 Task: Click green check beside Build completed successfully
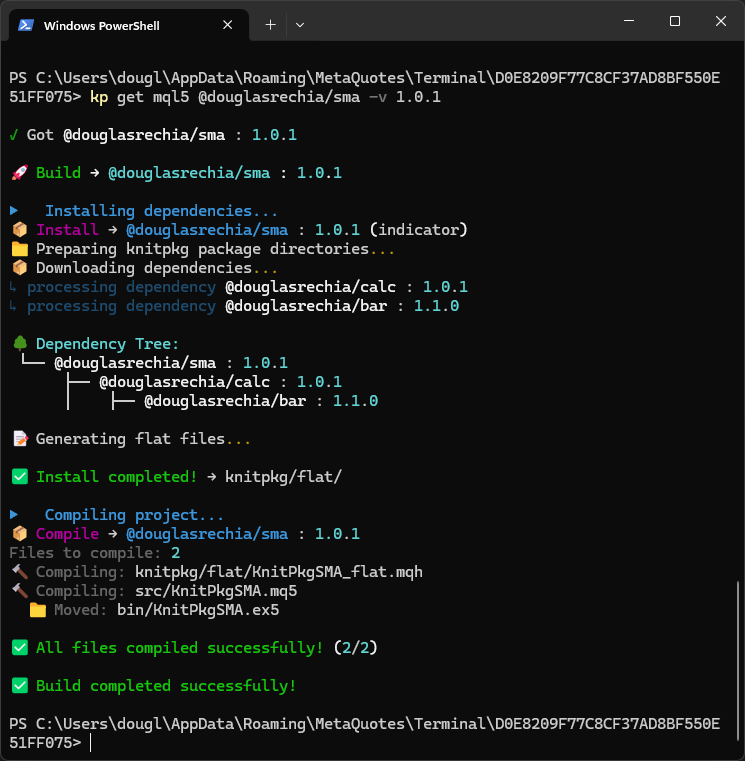[x=20, y=685]
